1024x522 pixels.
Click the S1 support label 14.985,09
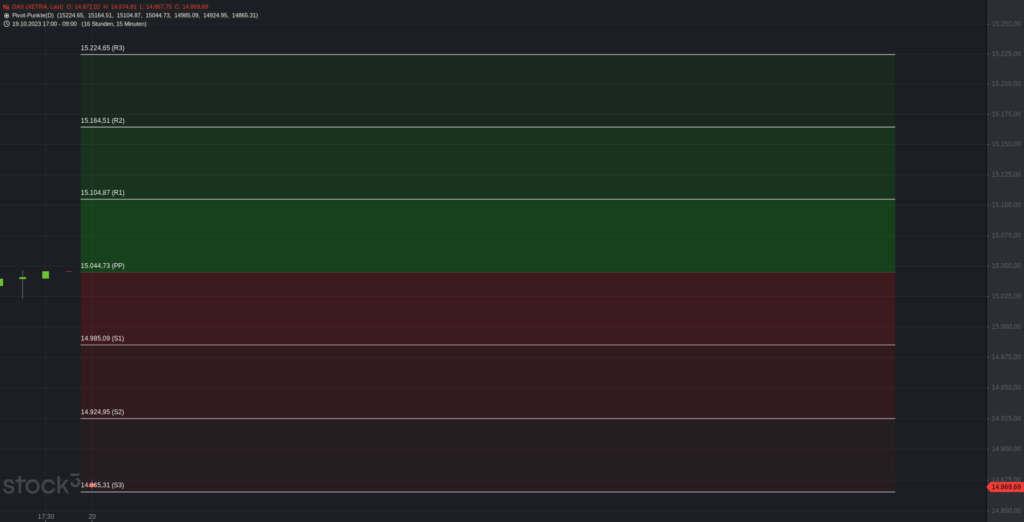pos(103,338)
